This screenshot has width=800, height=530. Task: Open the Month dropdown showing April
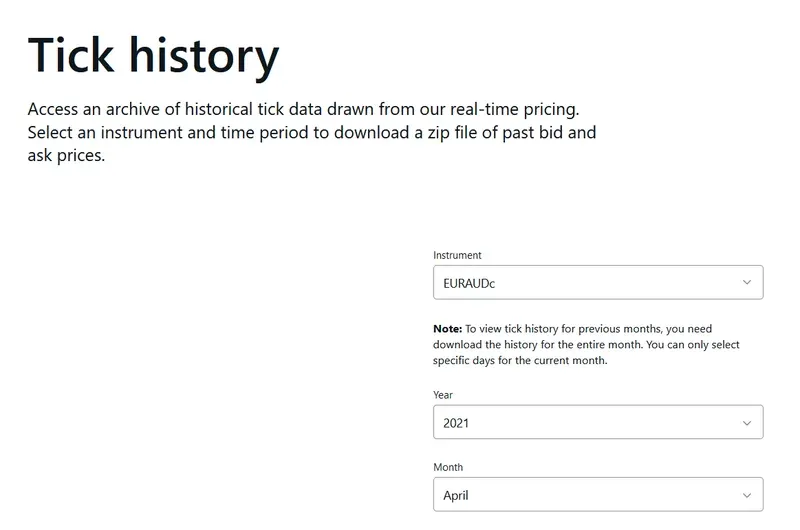click(598, 494)
